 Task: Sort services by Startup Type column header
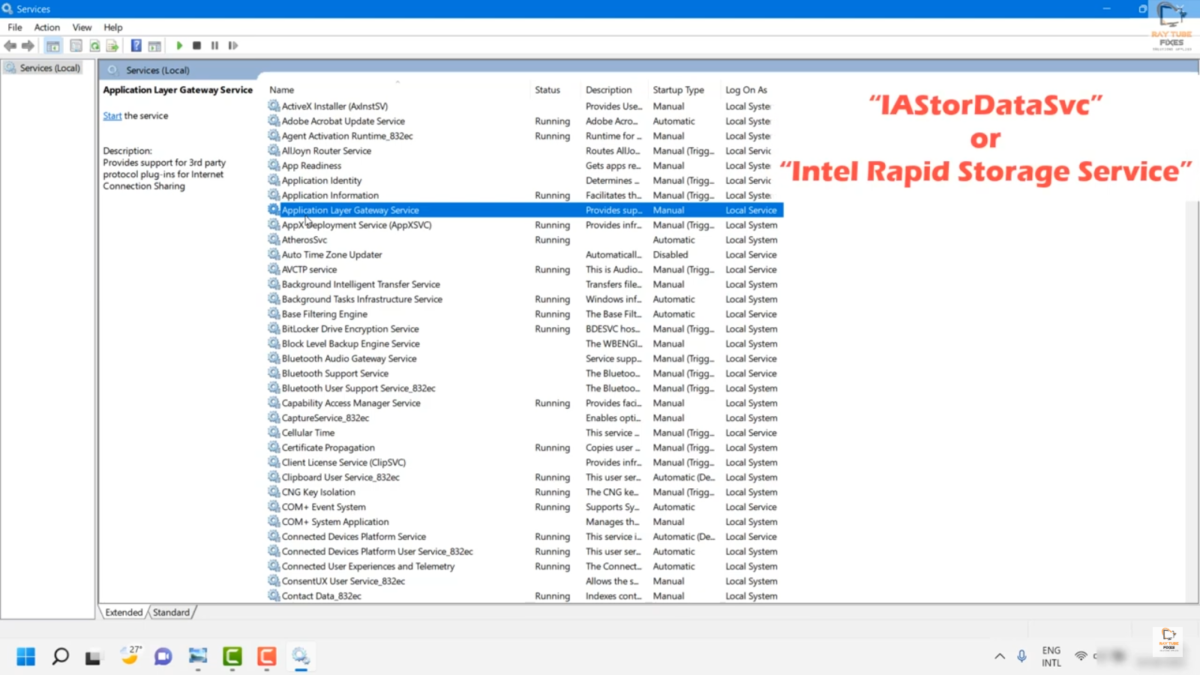[678, 90]
